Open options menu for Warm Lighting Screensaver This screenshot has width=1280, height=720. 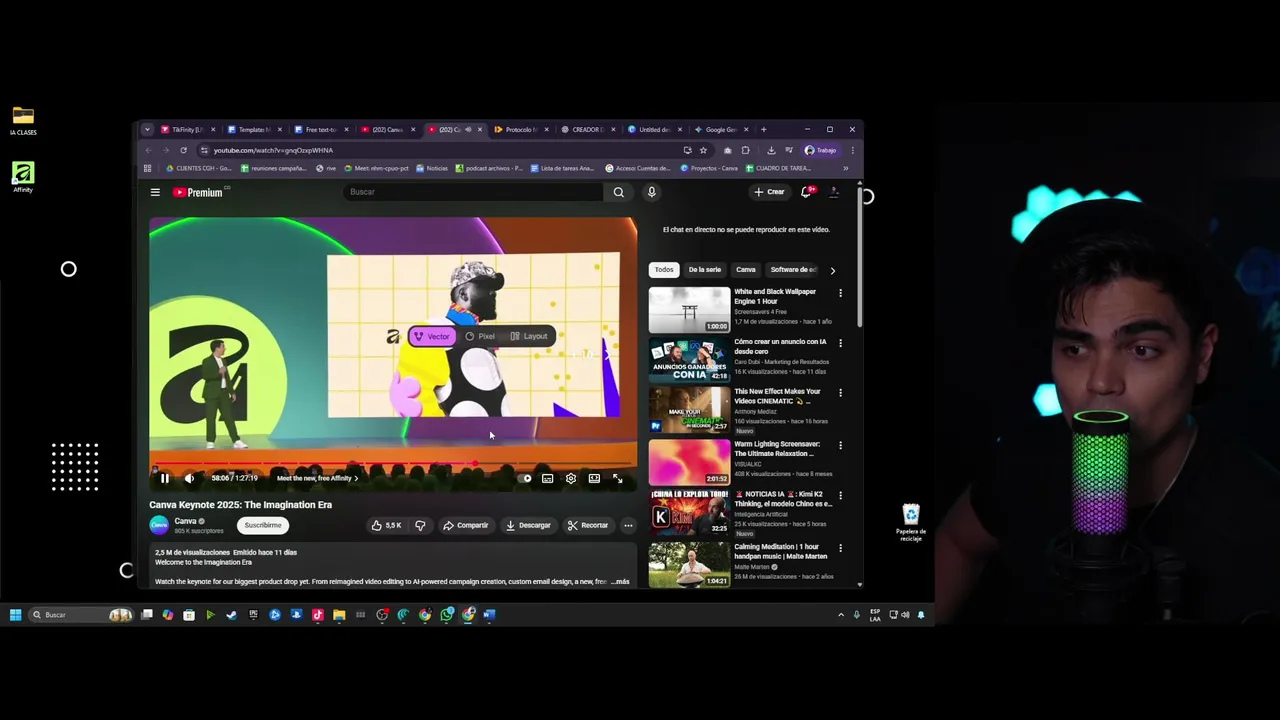coord(840,445)
